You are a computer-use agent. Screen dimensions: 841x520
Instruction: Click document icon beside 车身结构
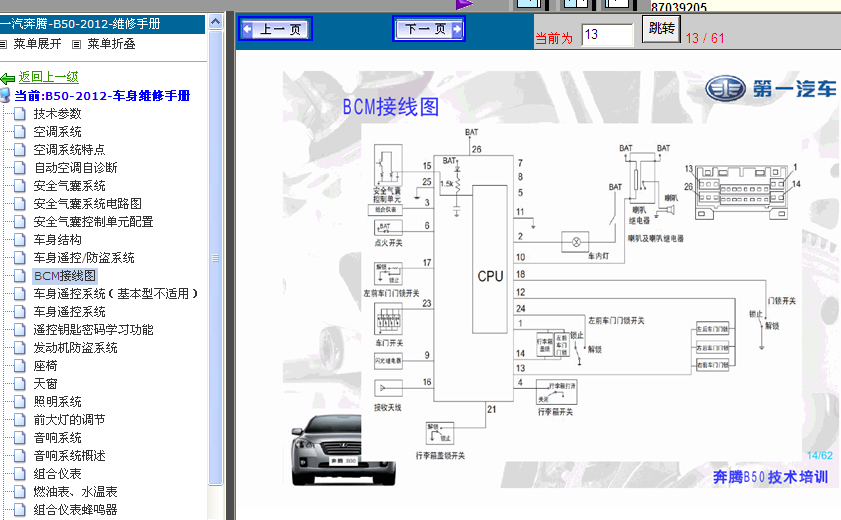tap(19, 240)
